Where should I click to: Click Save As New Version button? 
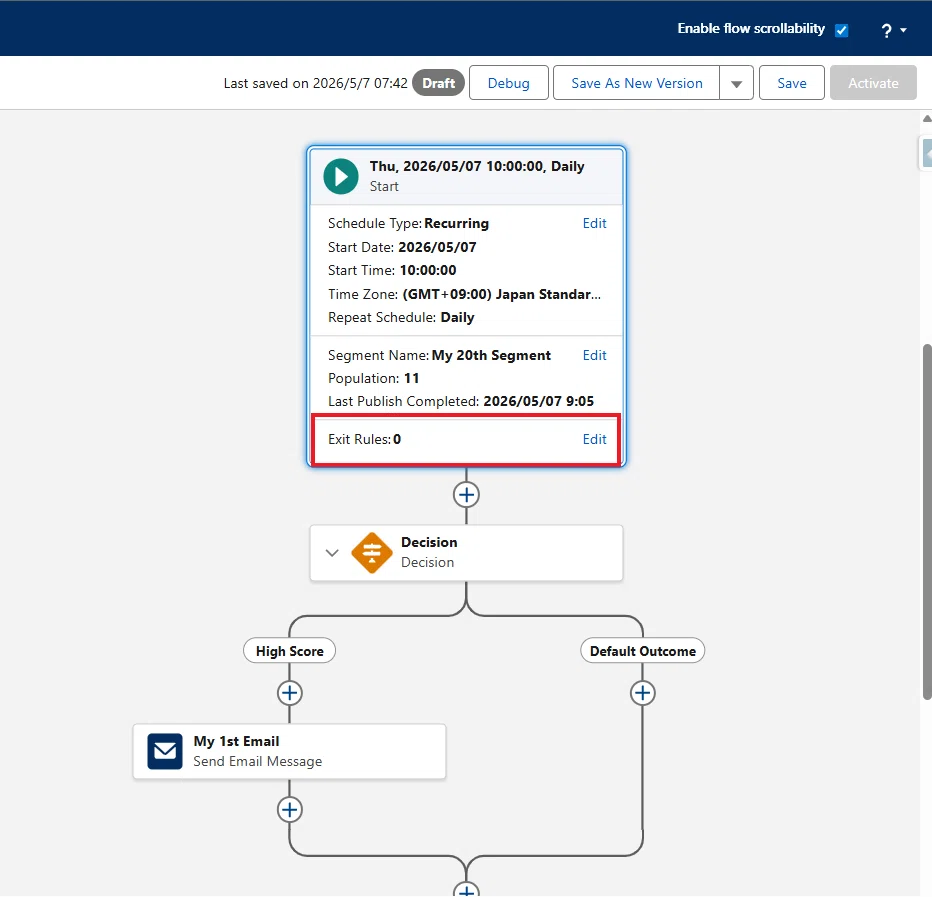point(637,83)
